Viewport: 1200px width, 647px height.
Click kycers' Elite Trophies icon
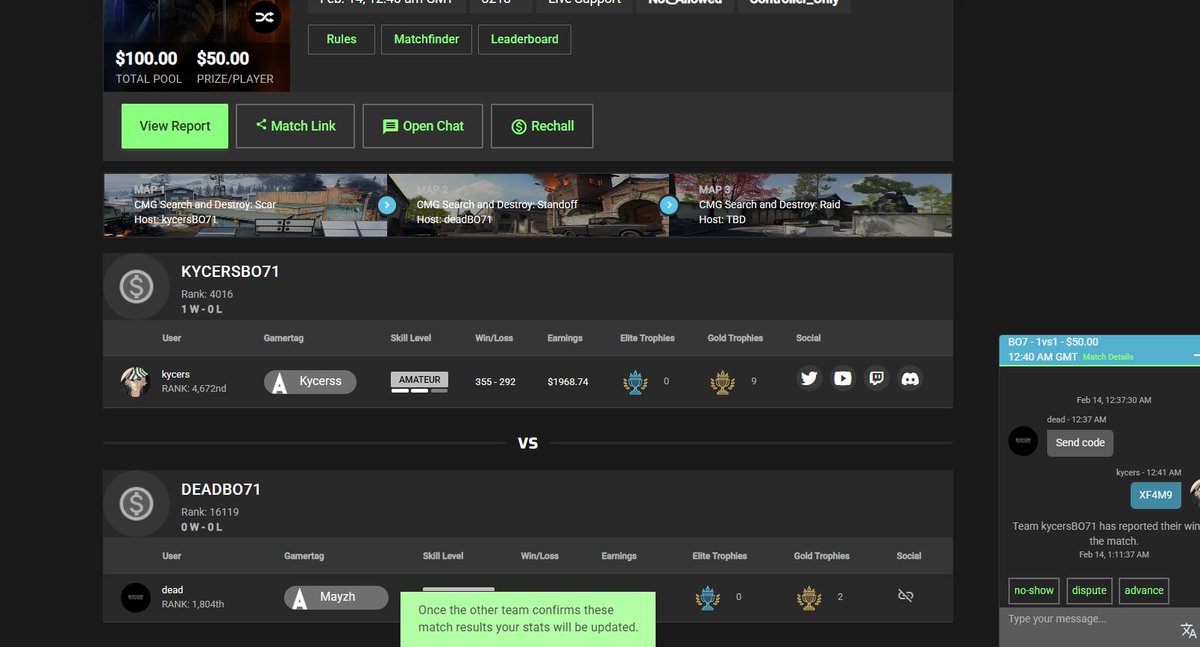pyautogui.click(x=635, y=381)
